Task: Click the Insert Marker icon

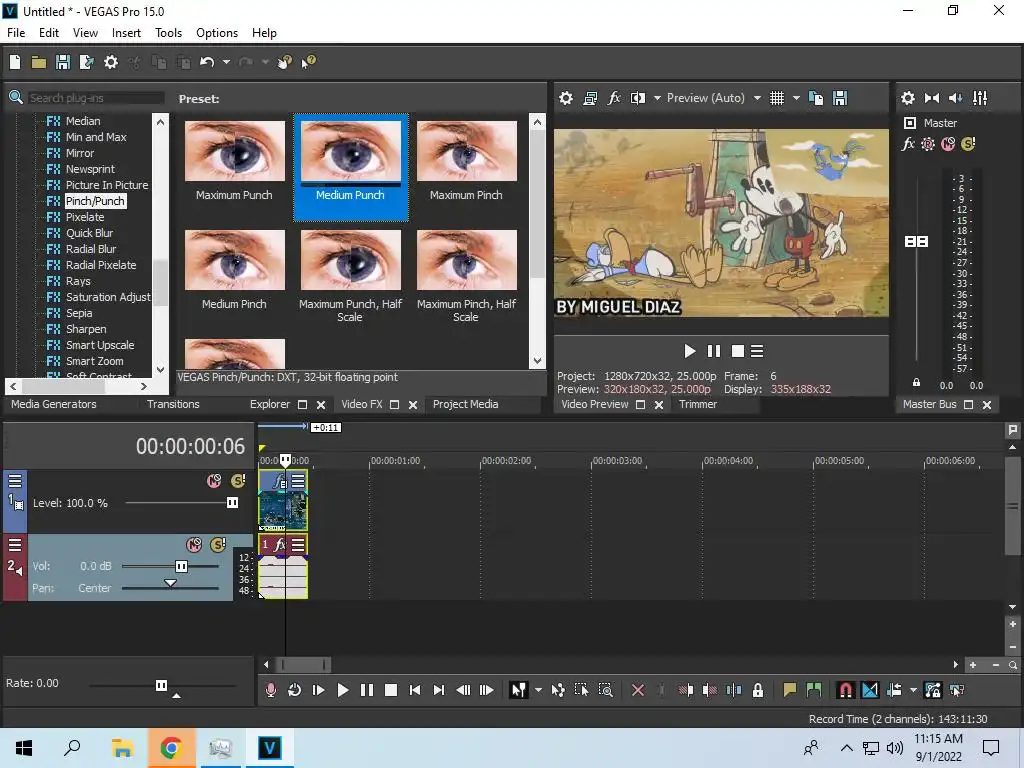Action: pos(790,690)
